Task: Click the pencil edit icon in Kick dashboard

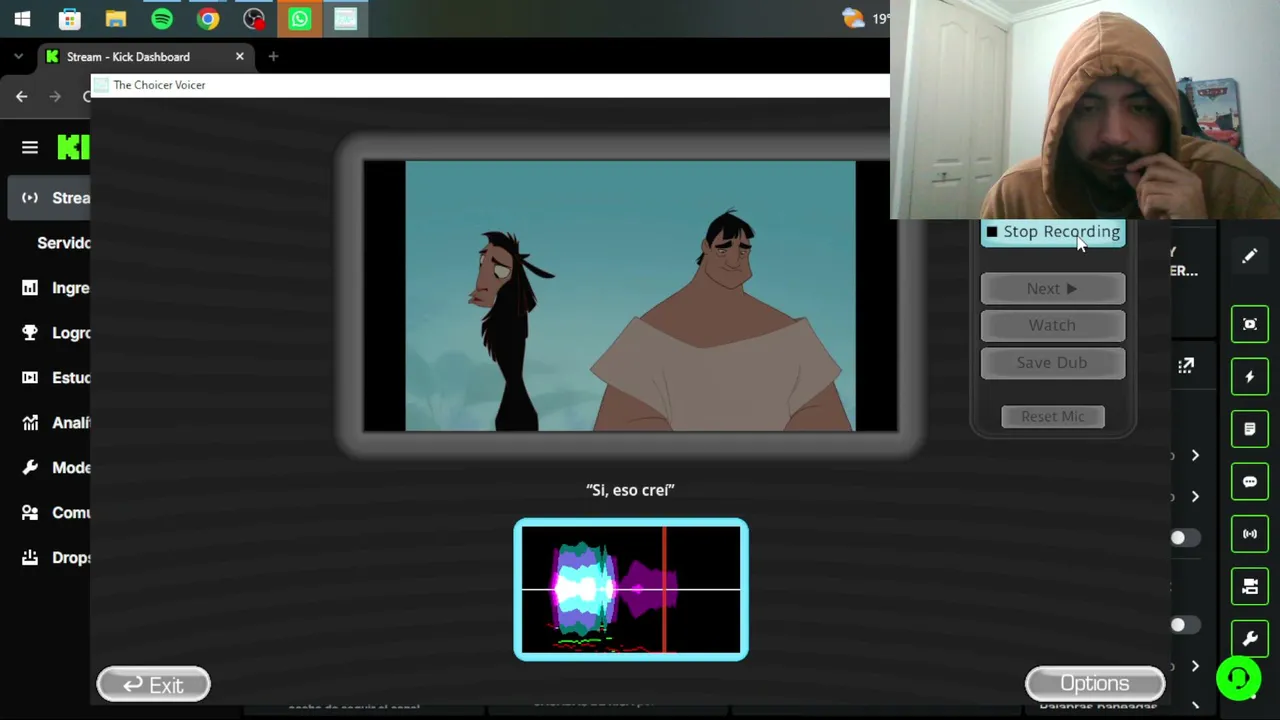Action: click(x=1250, y=256)
